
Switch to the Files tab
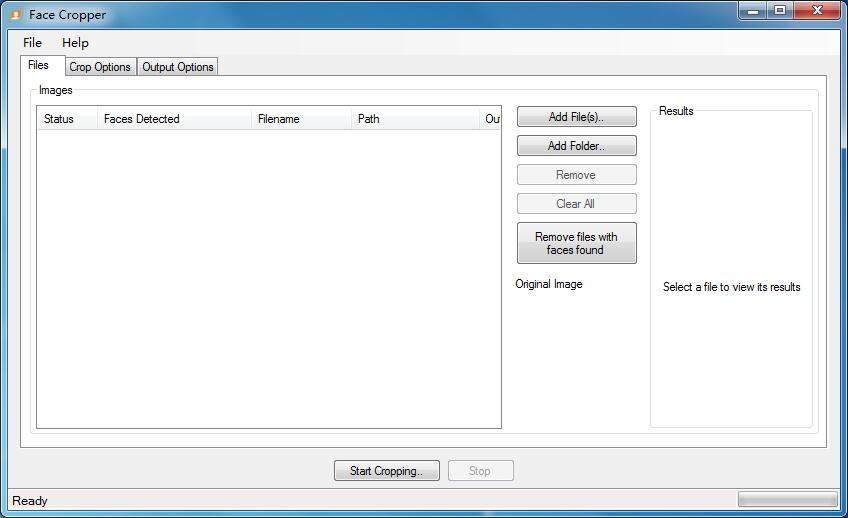coord(39,66)
